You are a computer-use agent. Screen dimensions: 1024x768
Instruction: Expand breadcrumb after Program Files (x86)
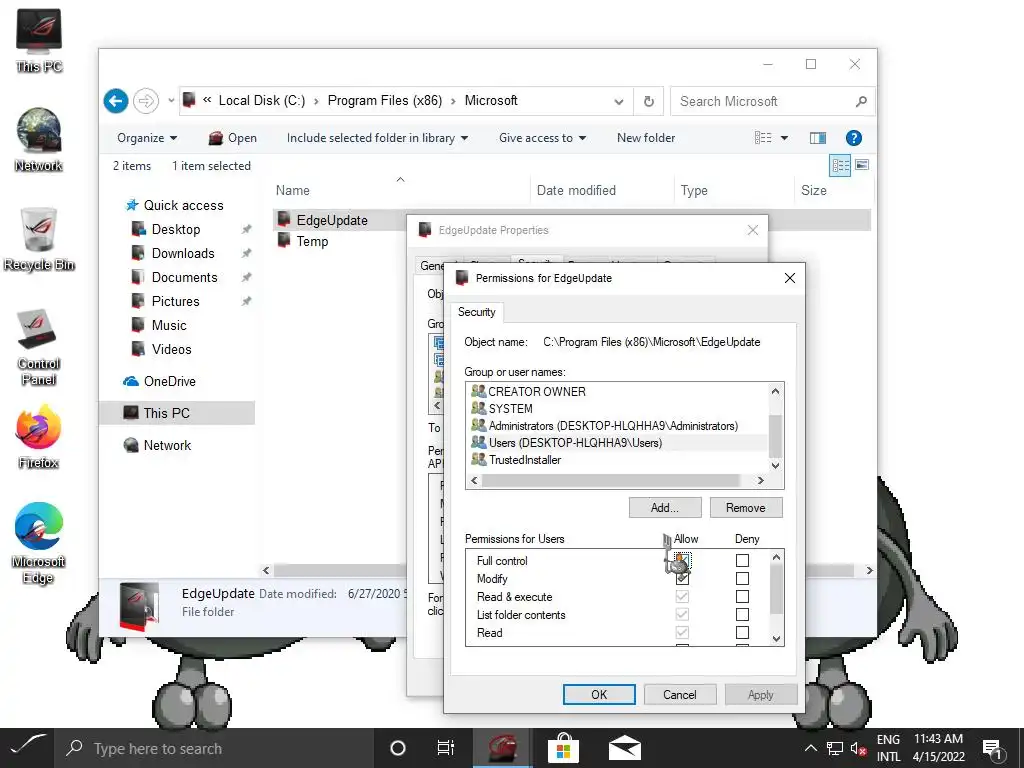pos(453,101)
